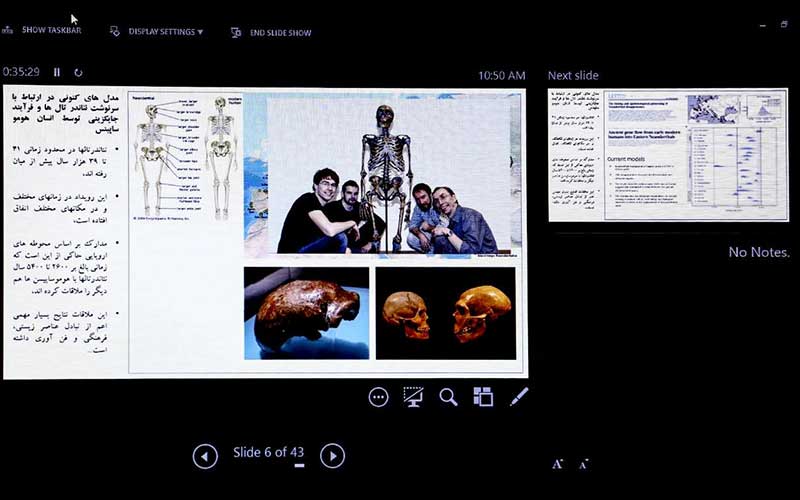Viewport: 800px width, 500px height.
Task: Click the 10:50 AM clock
Action: [x=502, y=76]
